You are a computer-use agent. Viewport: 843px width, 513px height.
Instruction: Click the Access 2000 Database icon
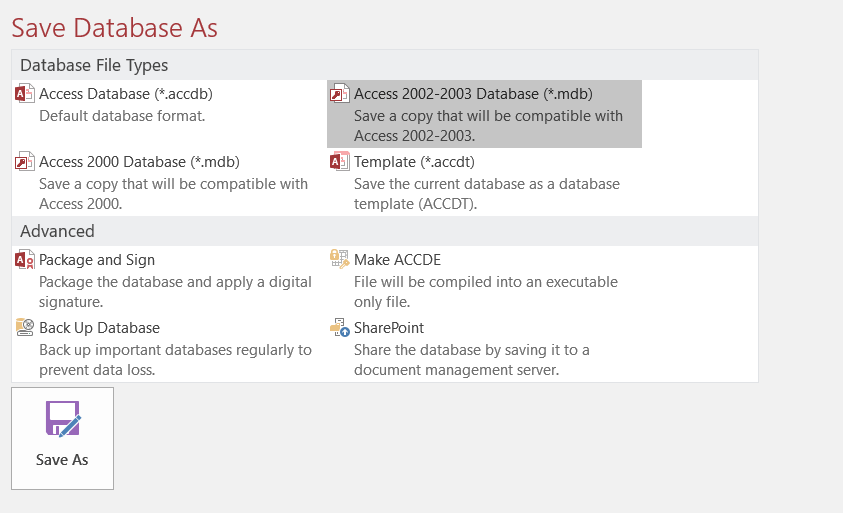click(x=25, y=162)
